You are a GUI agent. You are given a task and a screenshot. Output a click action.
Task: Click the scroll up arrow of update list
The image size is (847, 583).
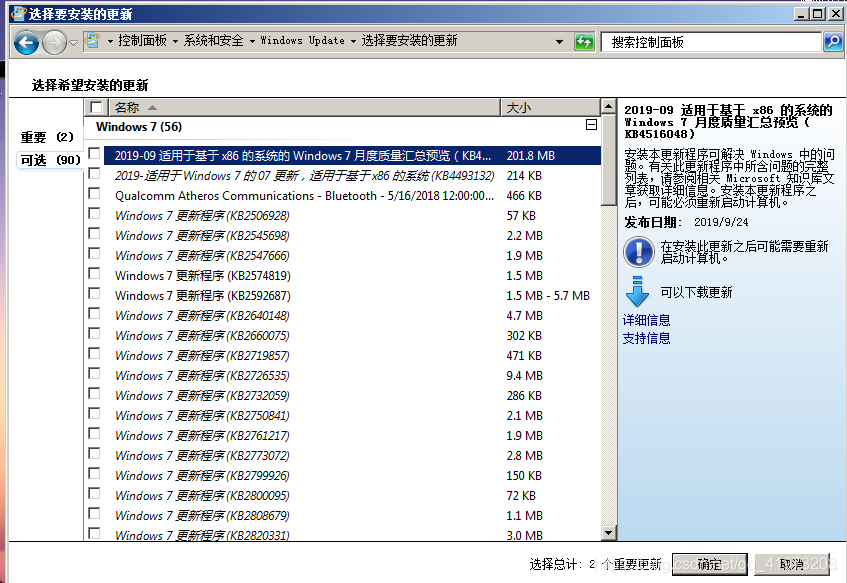(609, 106)
